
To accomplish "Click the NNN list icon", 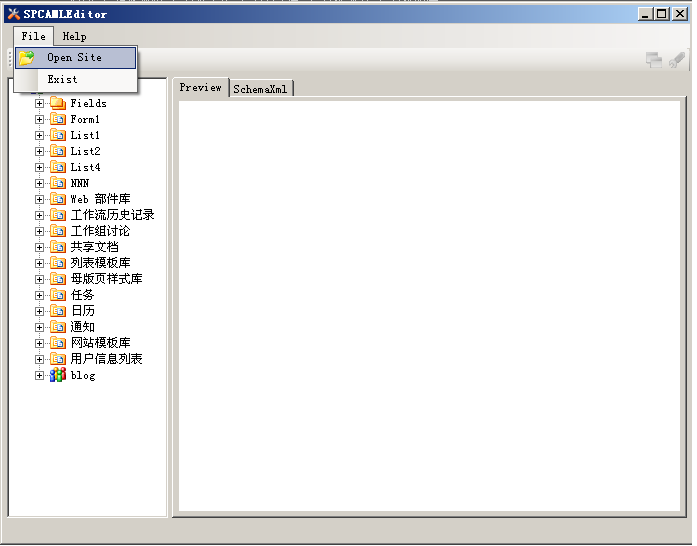I will pyautogui.click(x=58, y=183).
